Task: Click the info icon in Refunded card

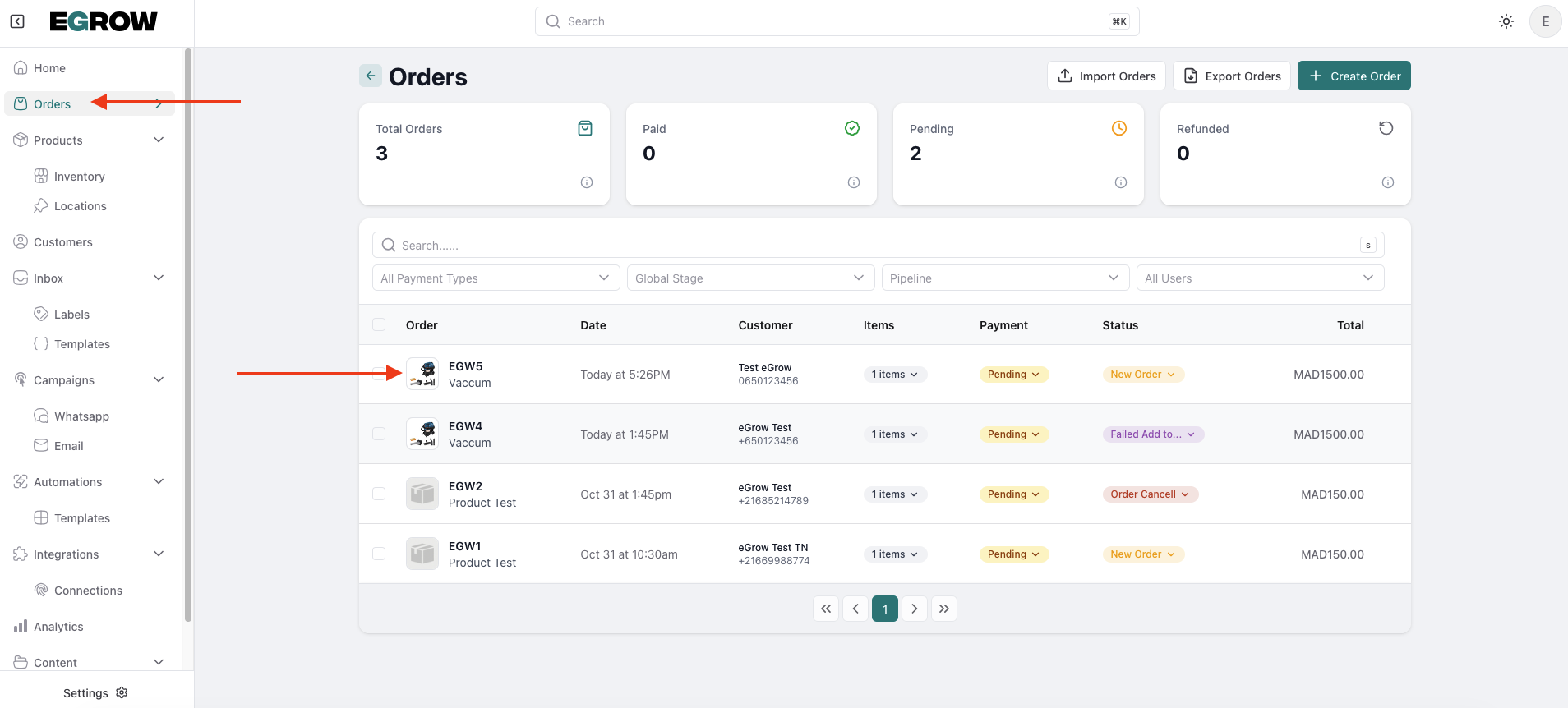Action: 1387,182
